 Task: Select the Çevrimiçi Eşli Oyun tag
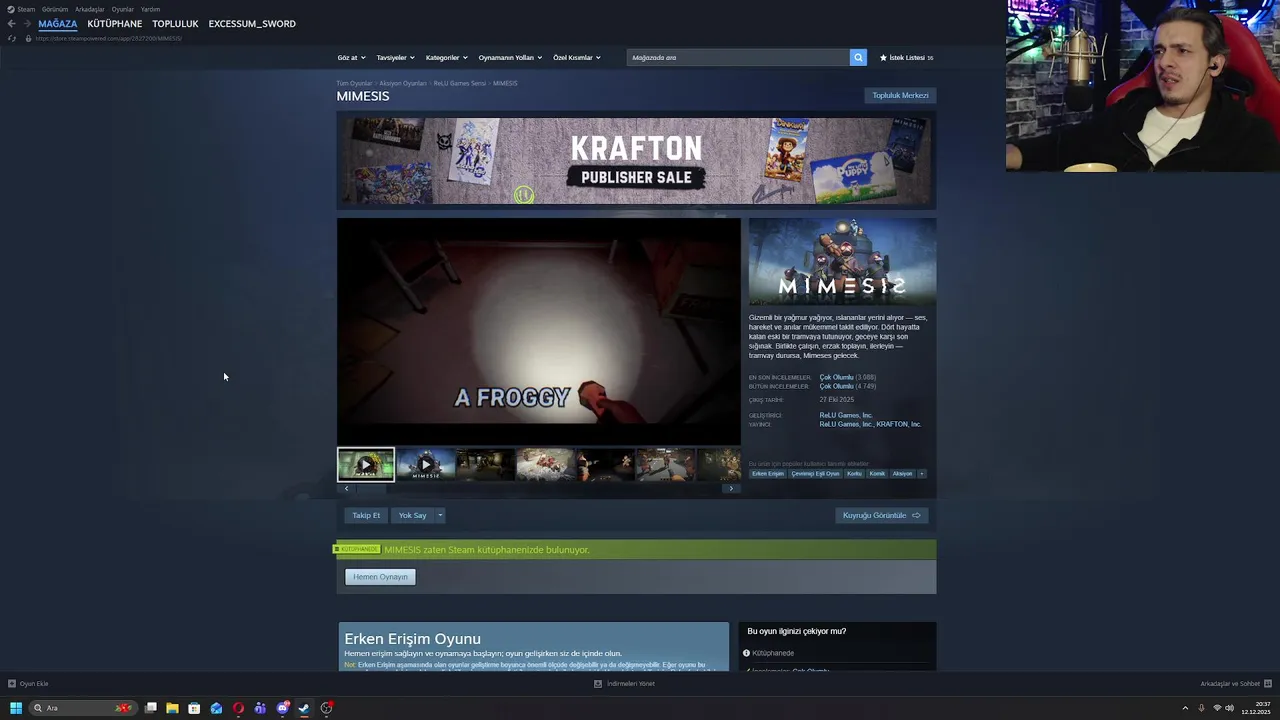(x=815, y=474)
